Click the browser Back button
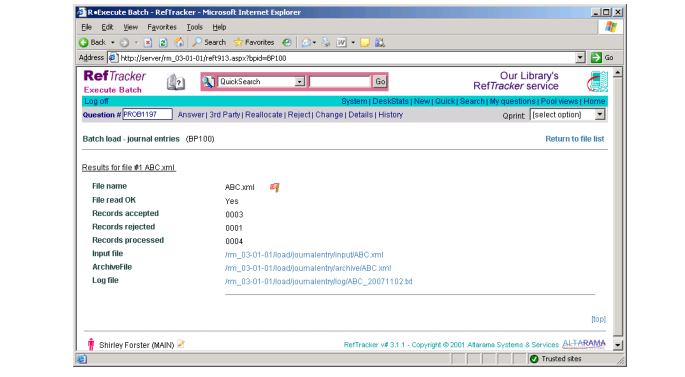The width and height of the screenshot is (685, 377). [92, 42]
